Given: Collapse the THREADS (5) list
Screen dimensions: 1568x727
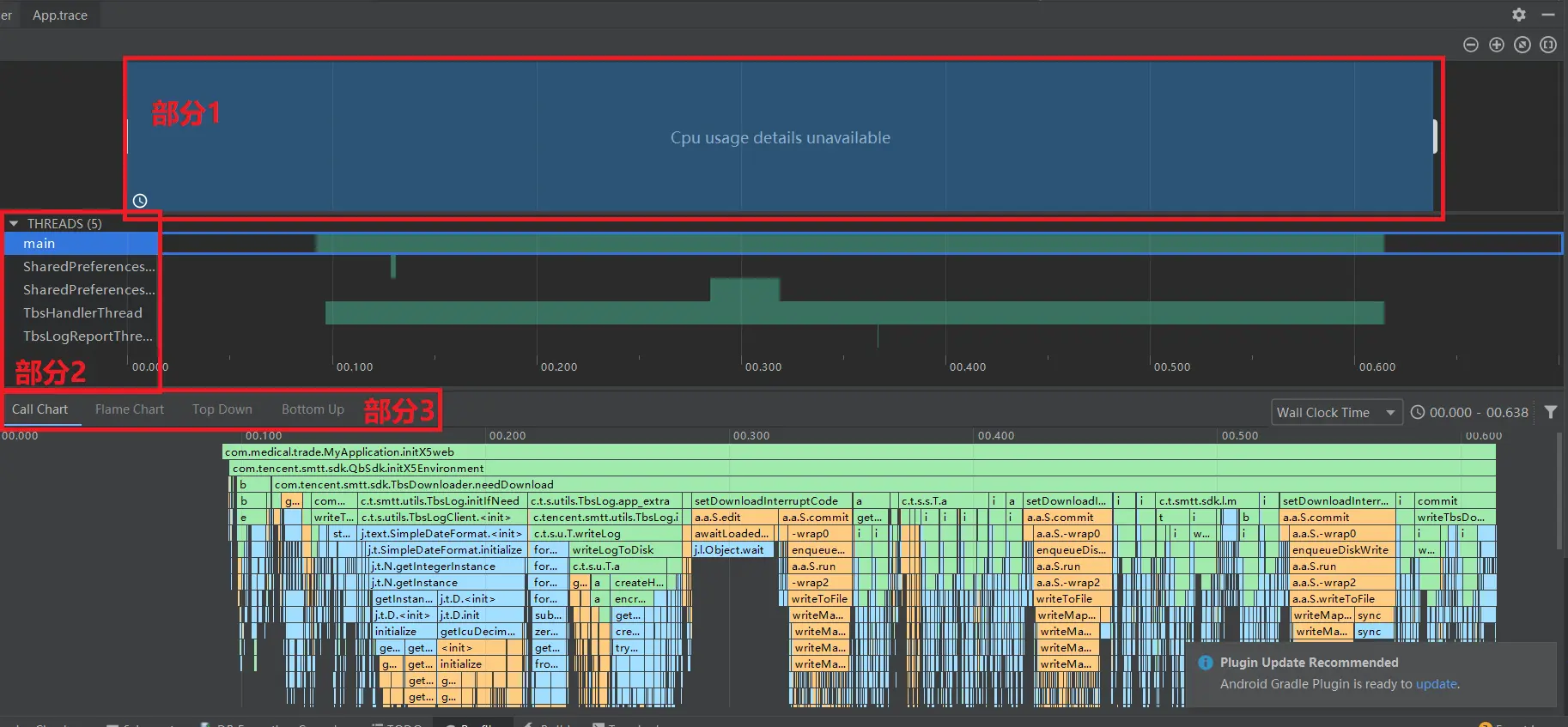Looking at the screenshot, I should (14, 223).
